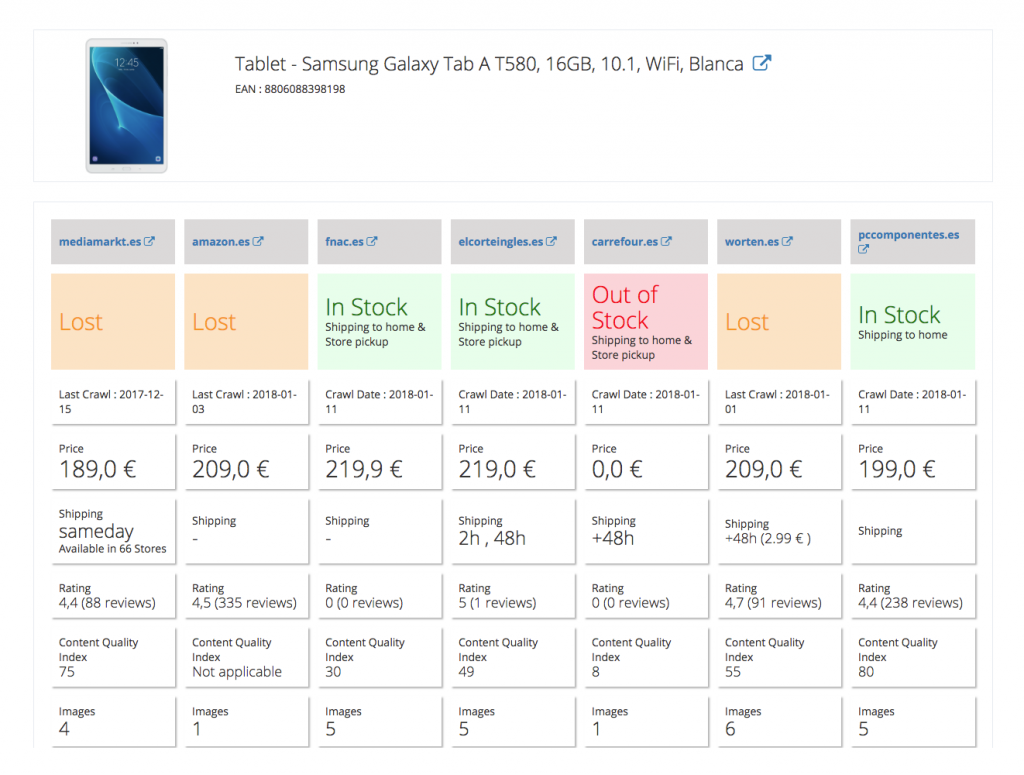1024x775 pixels.
Task: Click the 189,0 € price
Action: [97, 469]
